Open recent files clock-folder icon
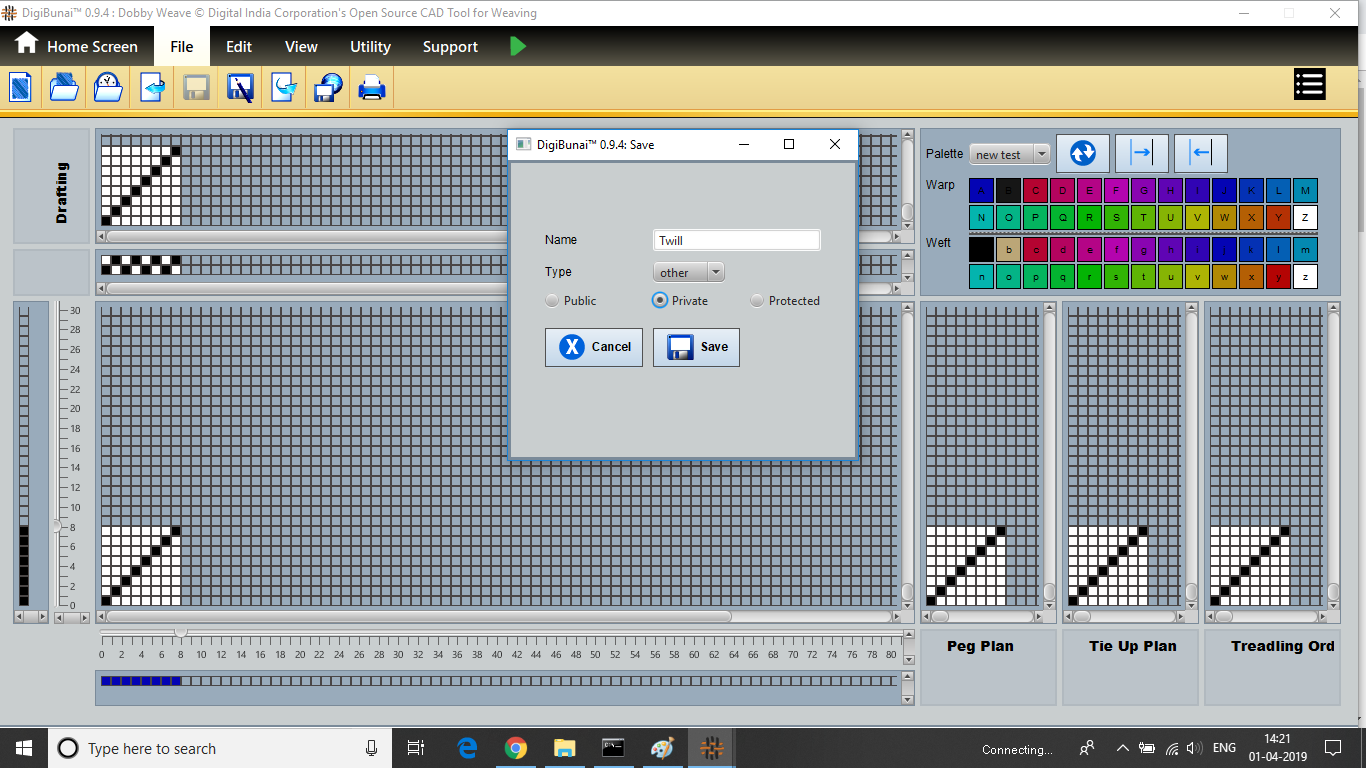 coord(108,88)
